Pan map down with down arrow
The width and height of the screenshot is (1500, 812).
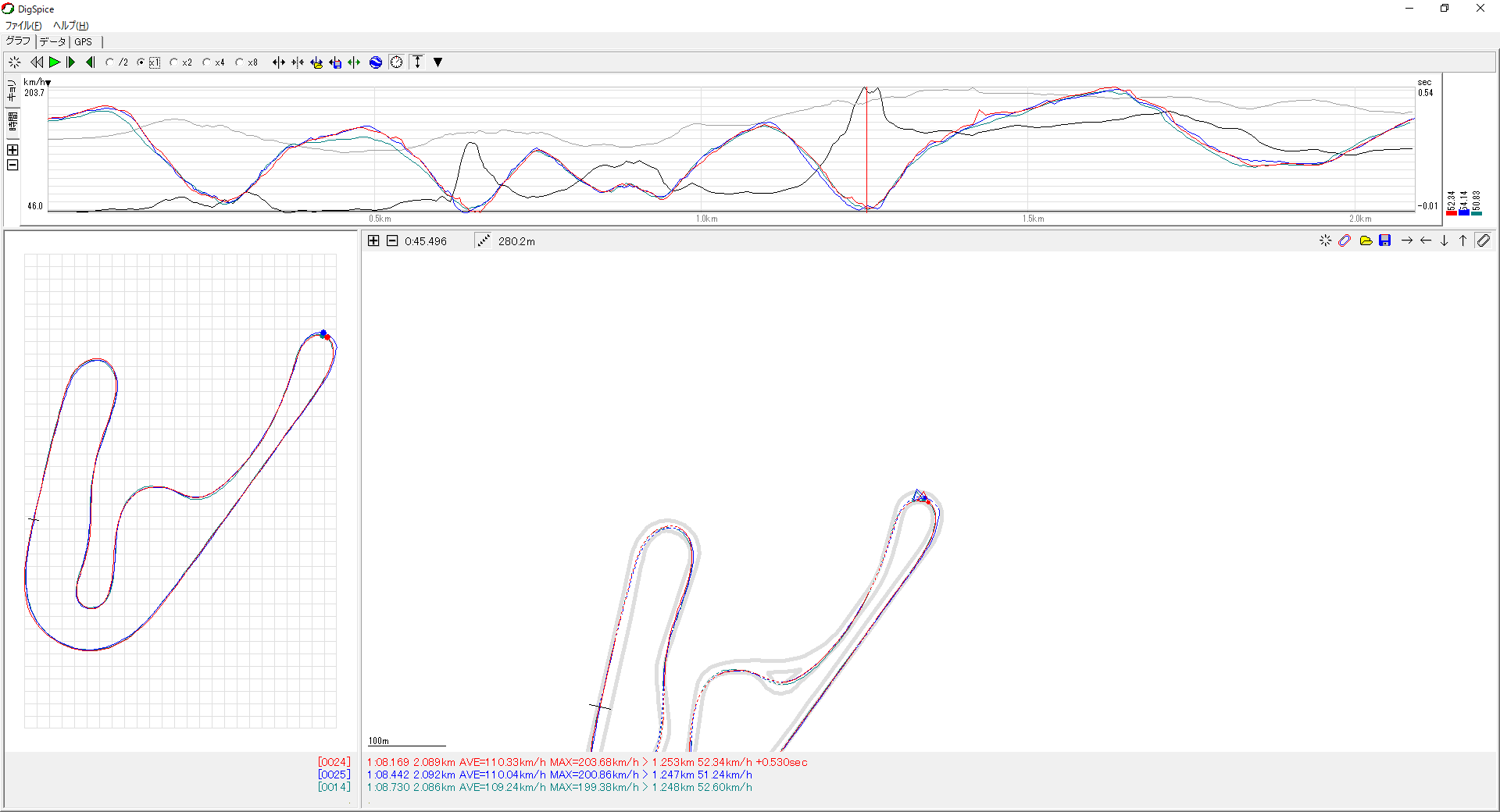(1445, 240)
